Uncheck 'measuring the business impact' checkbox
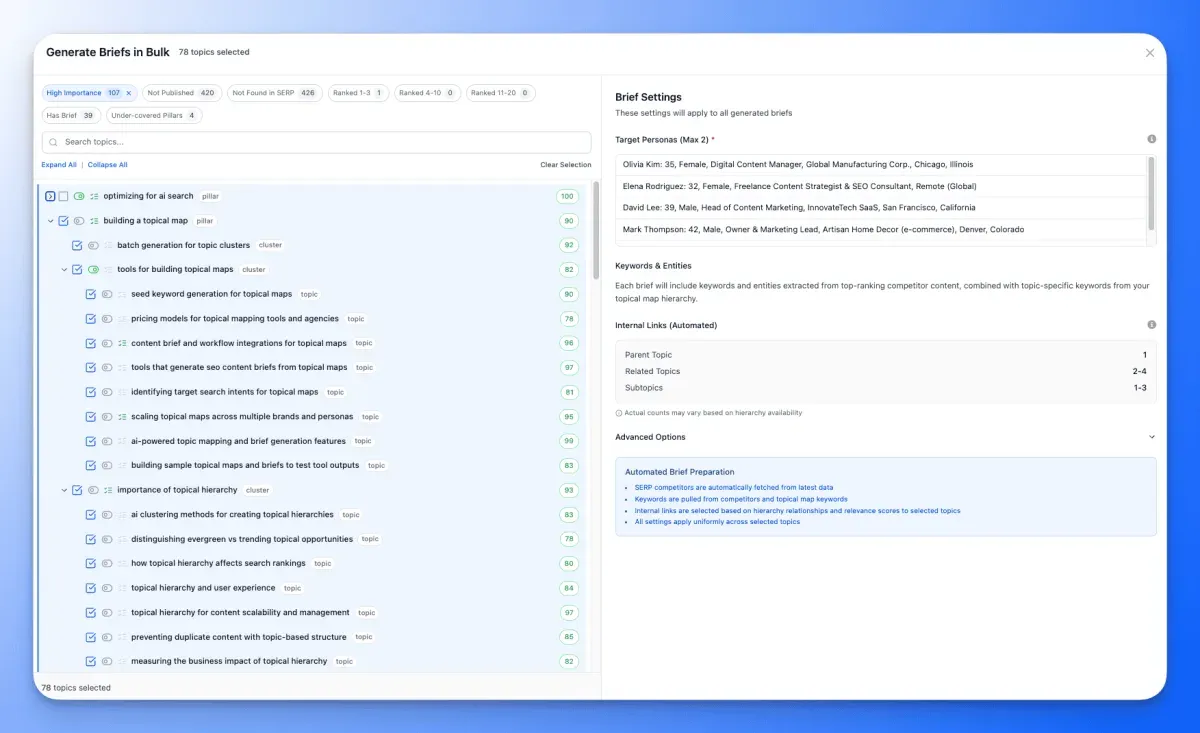Image resolution: width=1200 pixels, height=733 pixels. 91,662
